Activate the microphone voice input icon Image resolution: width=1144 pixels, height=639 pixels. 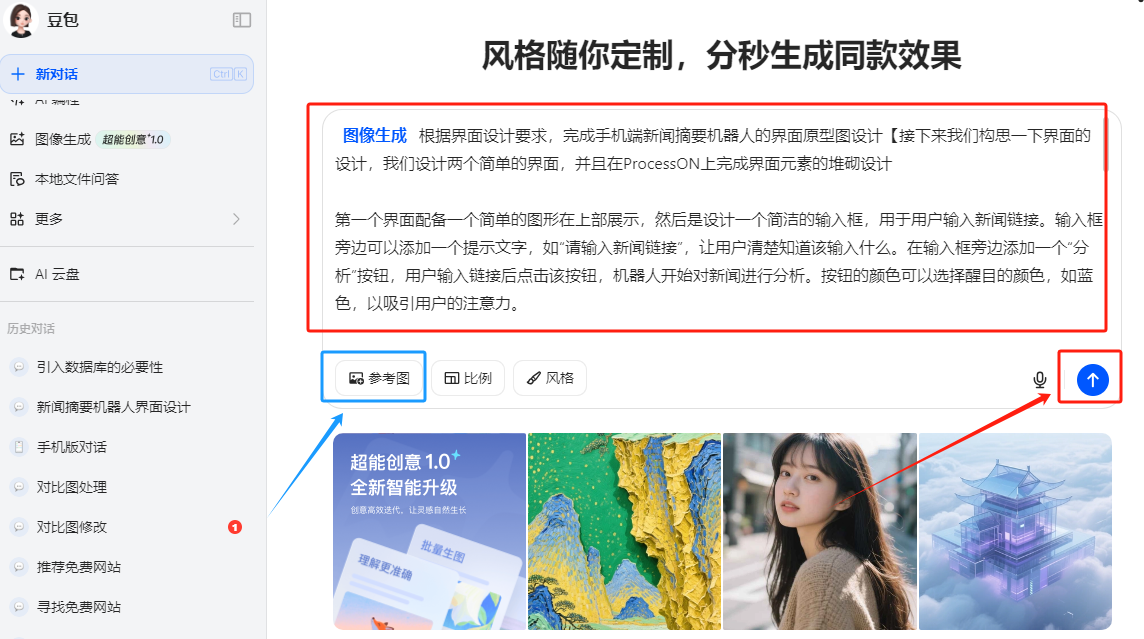[x=1040, y=379]
